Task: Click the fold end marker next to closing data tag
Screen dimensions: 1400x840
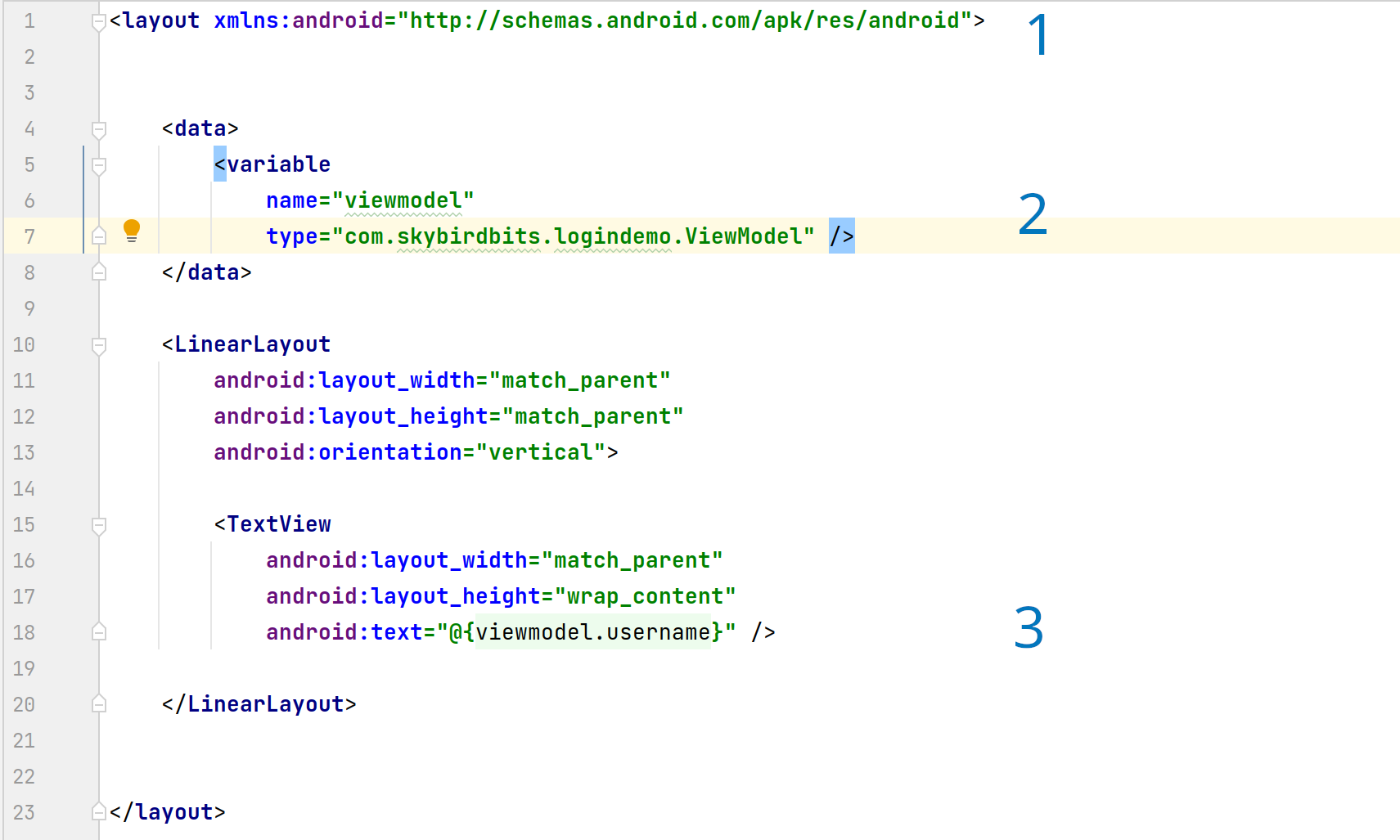Action: [x=98, y=272]
